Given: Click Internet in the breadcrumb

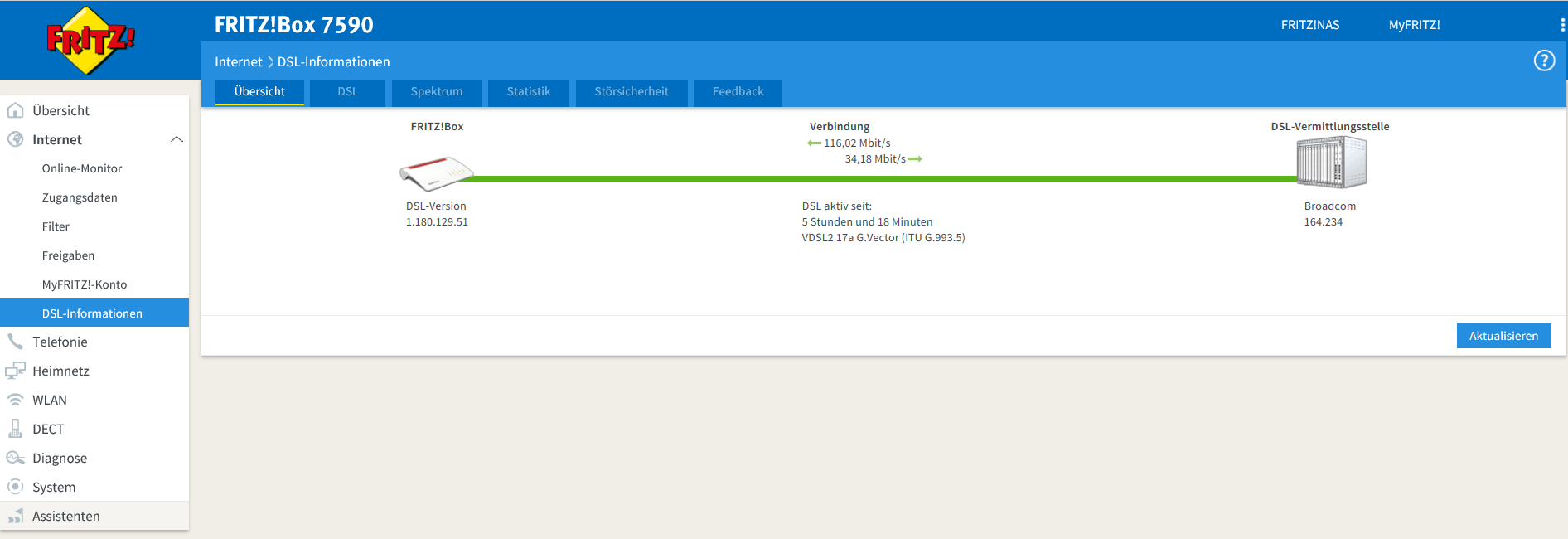Looking at the screenshot, I should coord(238,61).
